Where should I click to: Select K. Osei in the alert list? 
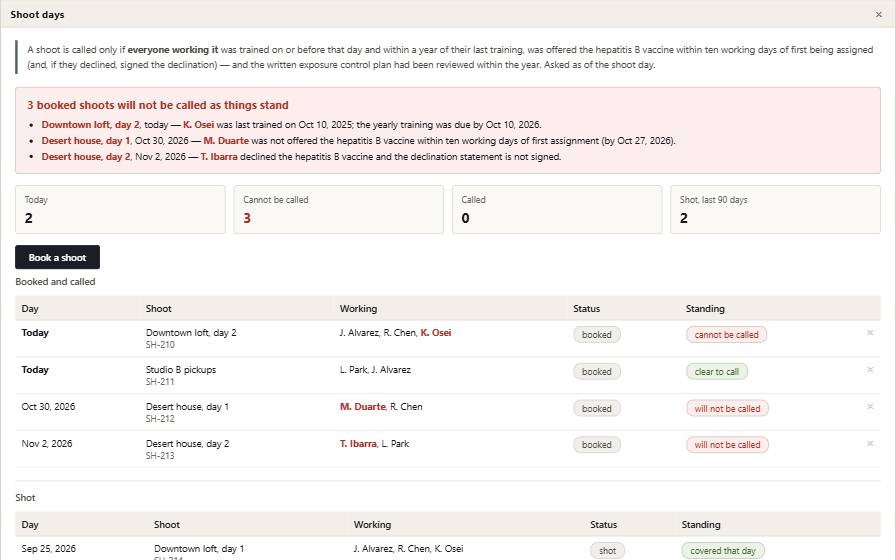pos(198,125)
